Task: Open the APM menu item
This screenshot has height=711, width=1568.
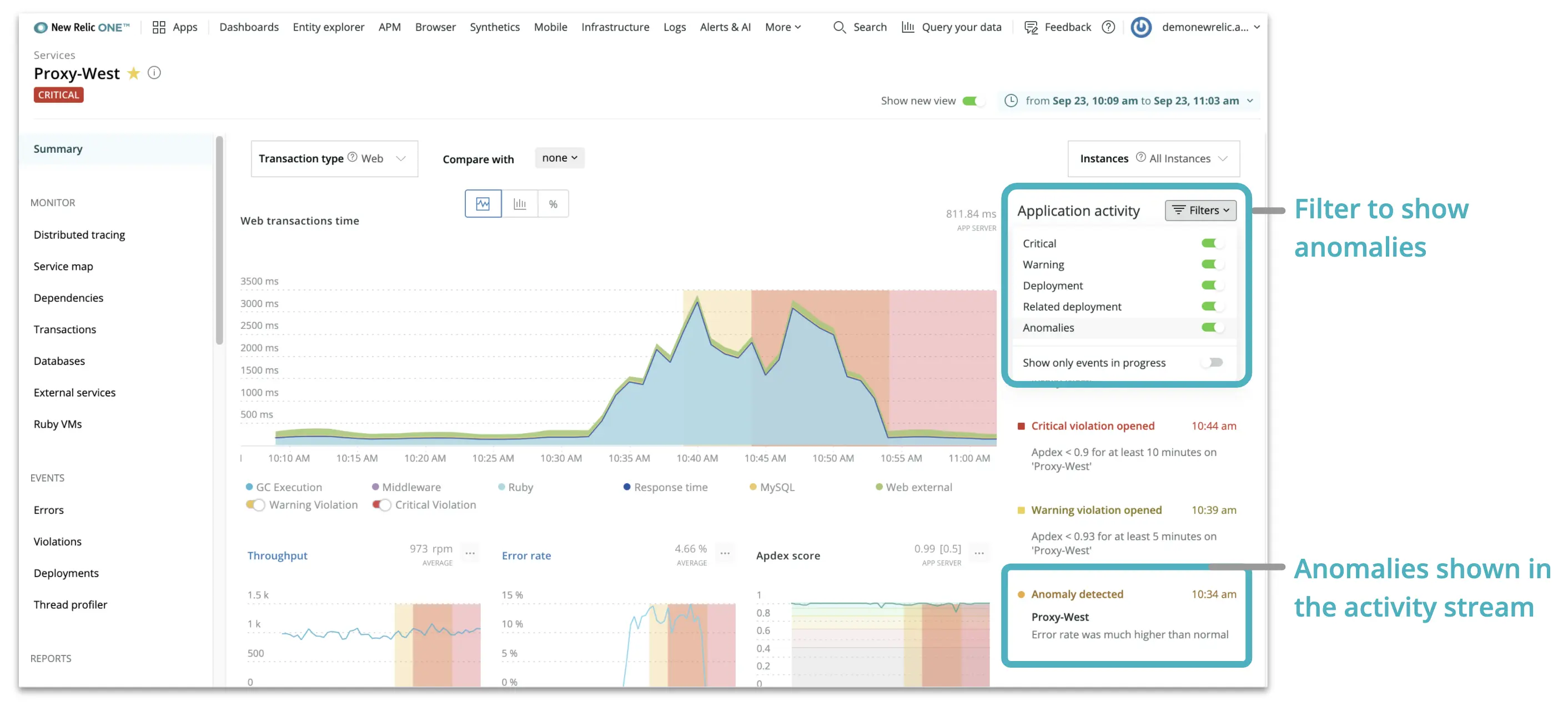Action: (390, 27)
